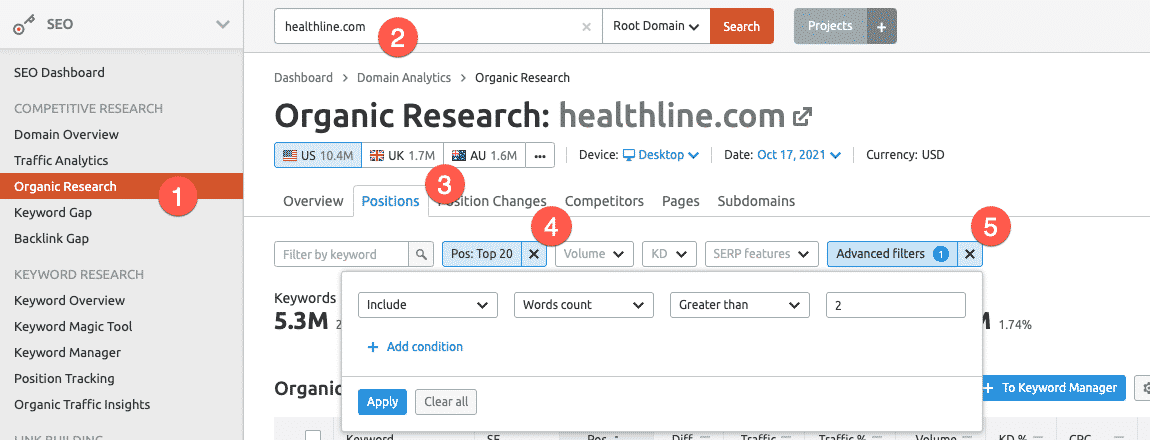Screen dimensions: 1150x440
Task: Open the Greater than operator dropdown
Action: coord(739,305)
